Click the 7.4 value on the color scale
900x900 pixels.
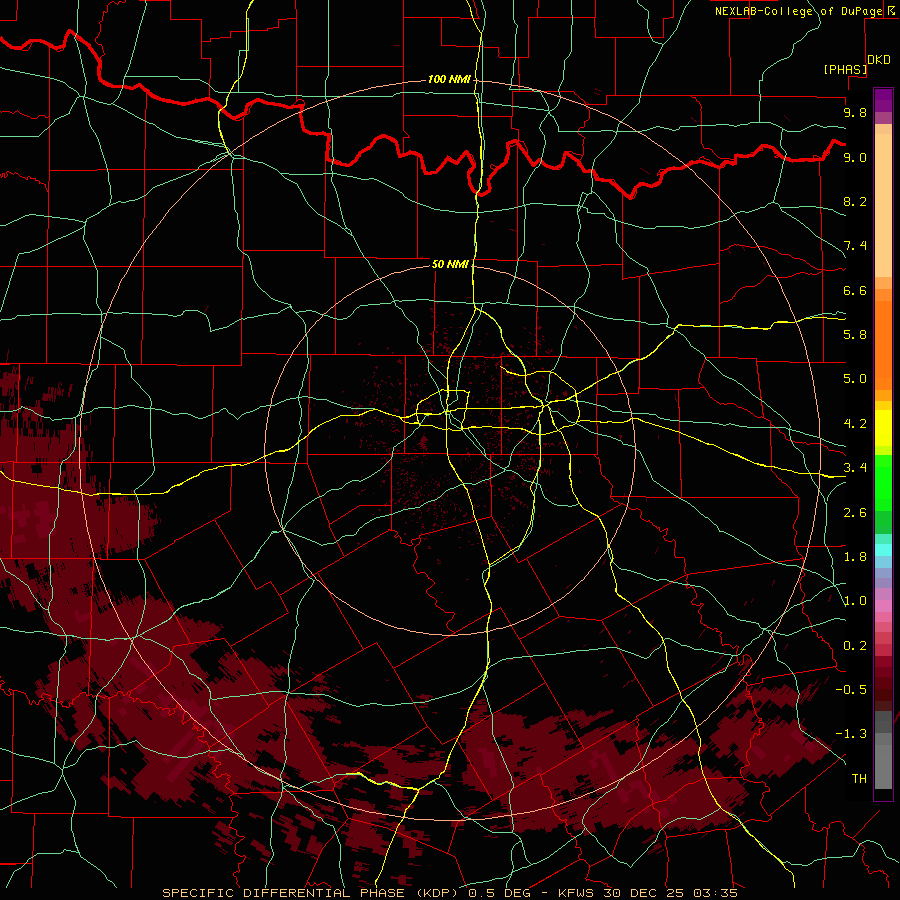pyautogui.click(x=855, y=246)
